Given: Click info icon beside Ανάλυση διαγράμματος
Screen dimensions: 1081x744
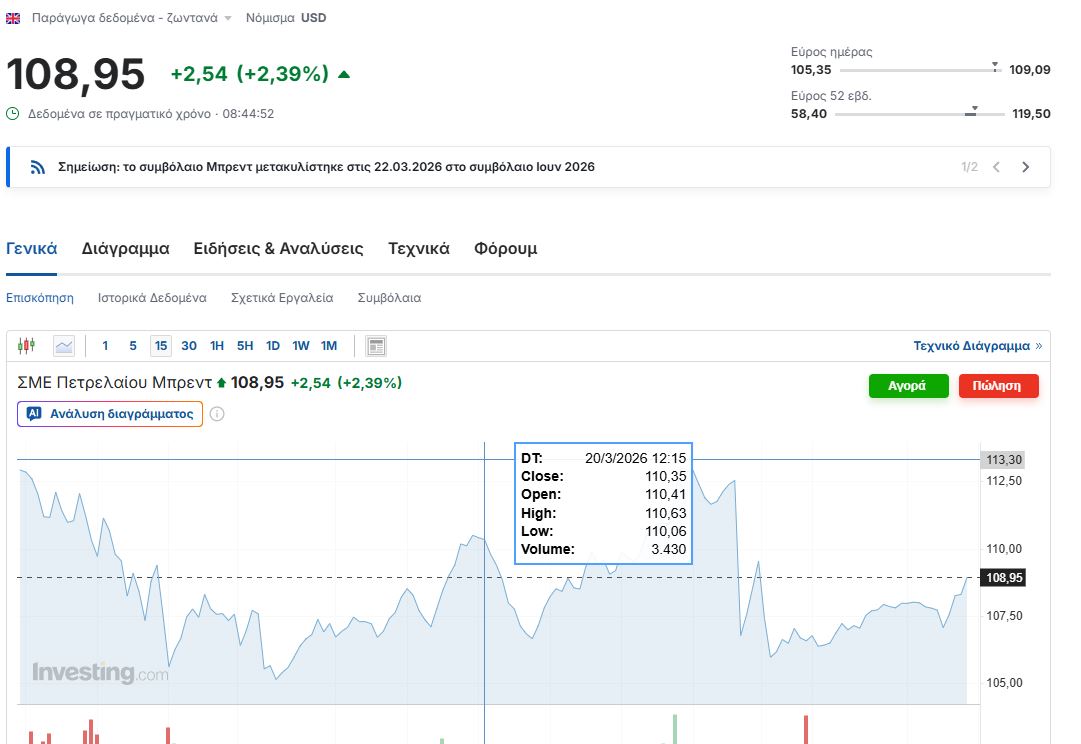Looking at the screenshot, I should tap(217, 414).
